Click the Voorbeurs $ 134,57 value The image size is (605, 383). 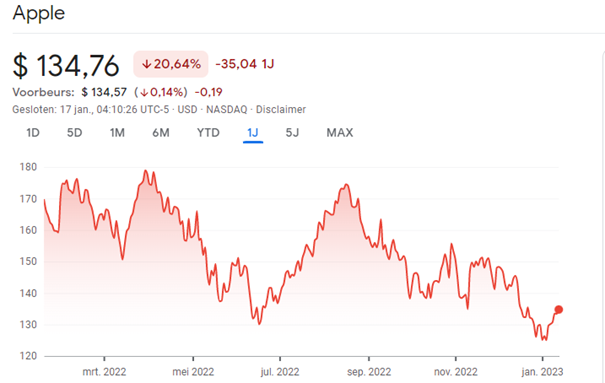pos(104,92)
